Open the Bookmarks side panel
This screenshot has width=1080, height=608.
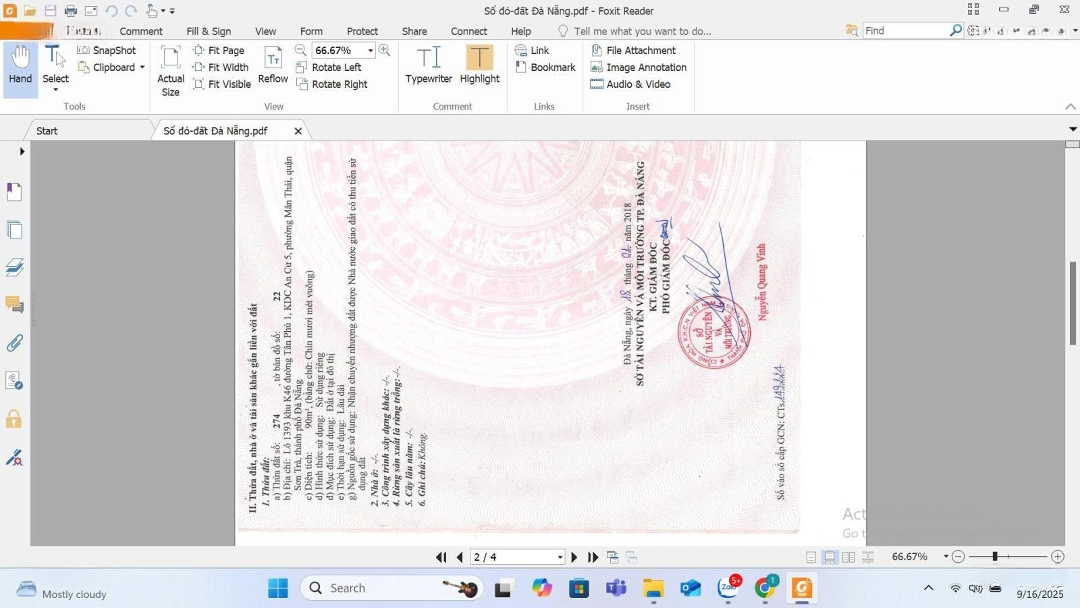click(14, 191)
